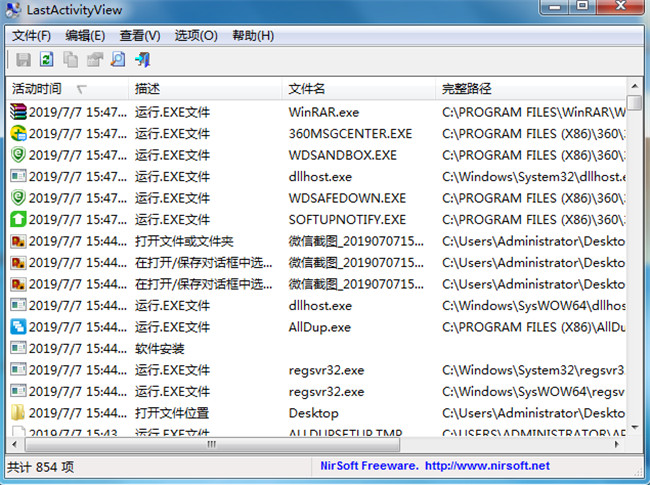Select the C:\Windows\SysWOW64\regsv path cell

point(534,391)
